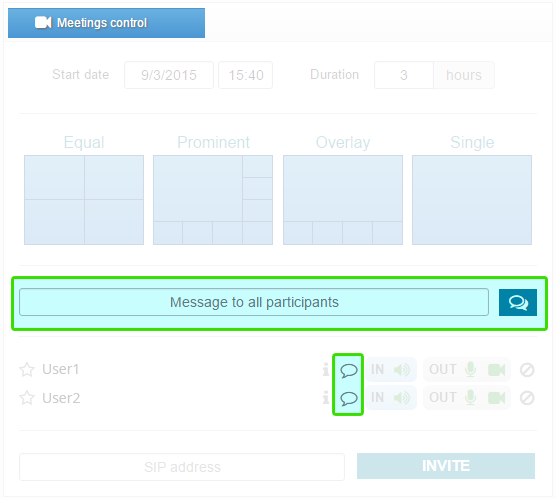
Task: Show info icon for User2
Action: click(326, 398)
